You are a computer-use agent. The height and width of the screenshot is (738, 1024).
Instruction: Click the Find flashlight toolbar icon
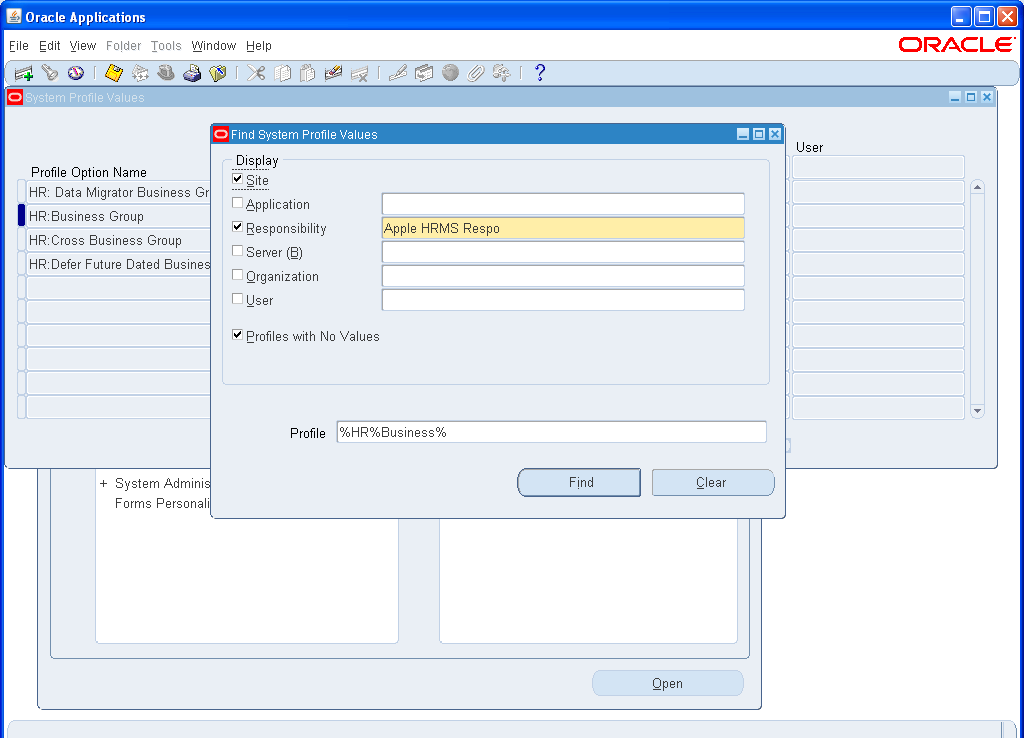[x=49, y=72]
